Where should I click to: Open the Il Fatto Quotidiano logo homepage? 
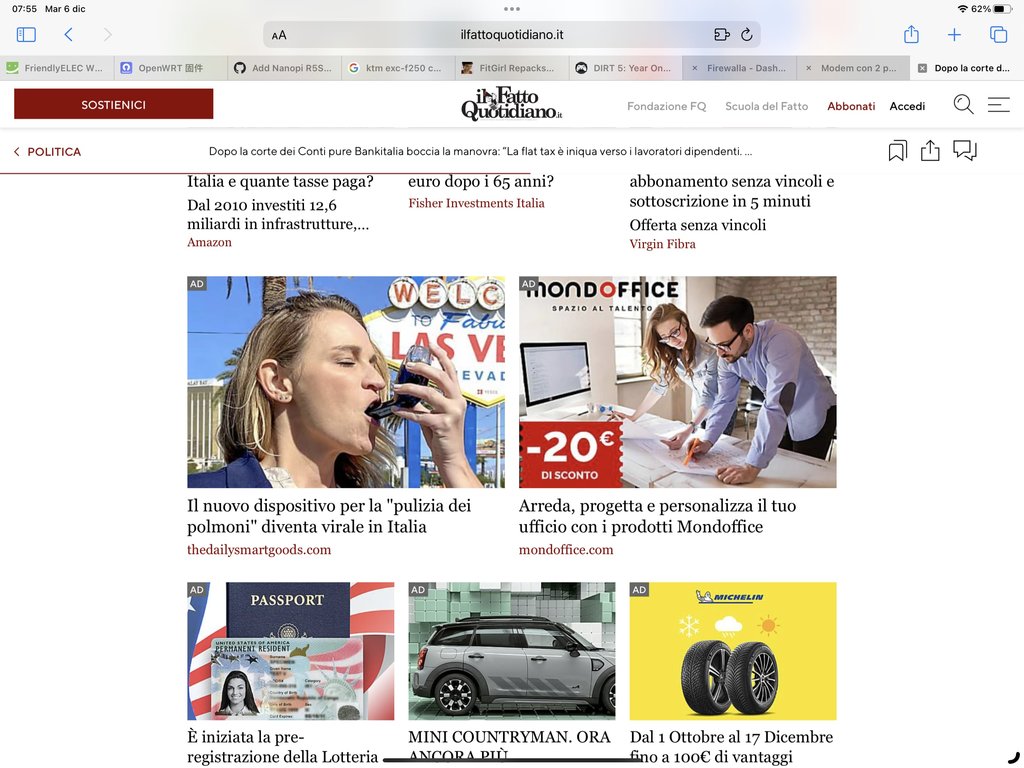click(511, 104)
